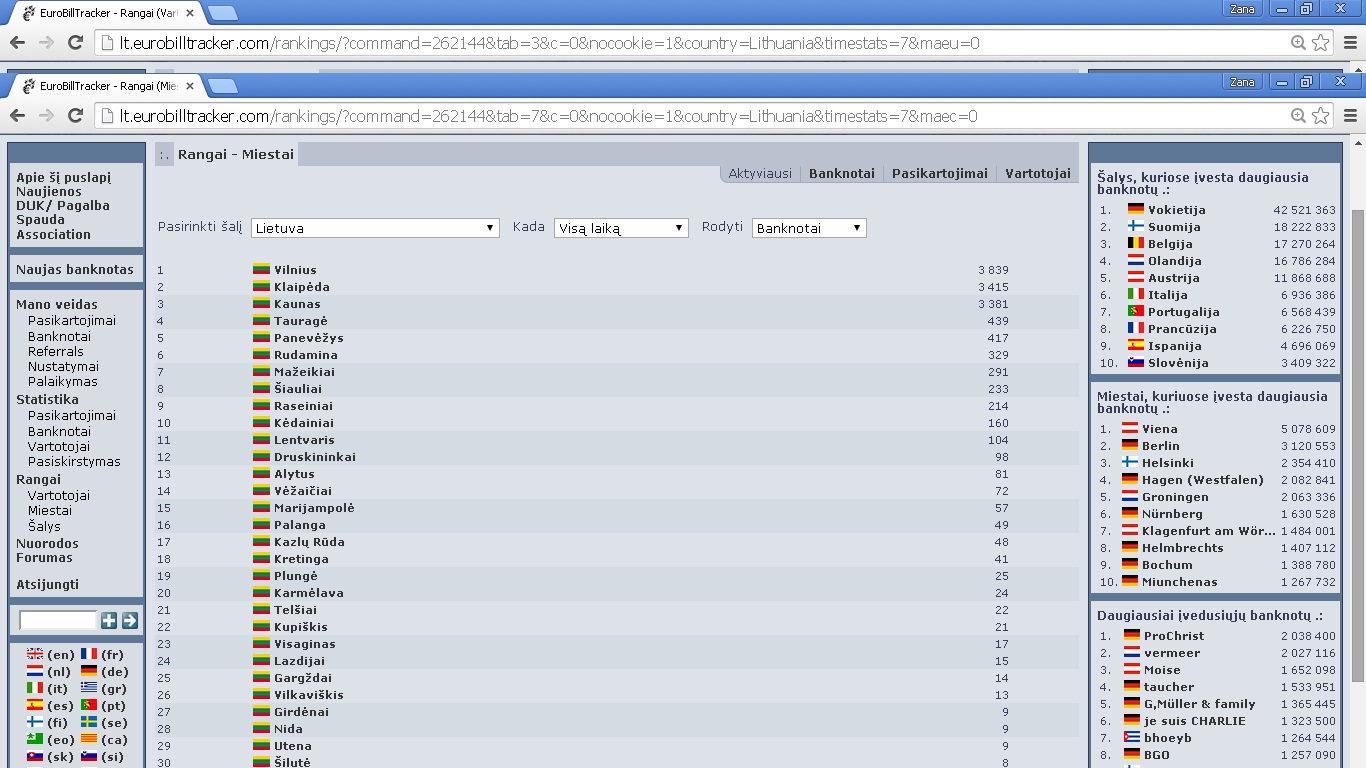
Task: Open 'Naujas banknotas' sidebar link
Action: [x=75, y=269]
